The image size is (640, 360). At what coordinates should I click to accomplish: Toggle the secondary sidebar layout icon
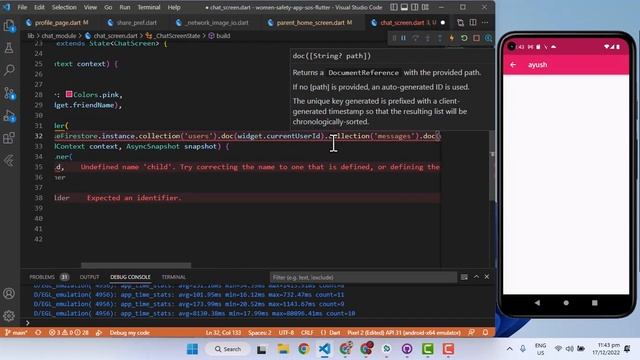415,7
